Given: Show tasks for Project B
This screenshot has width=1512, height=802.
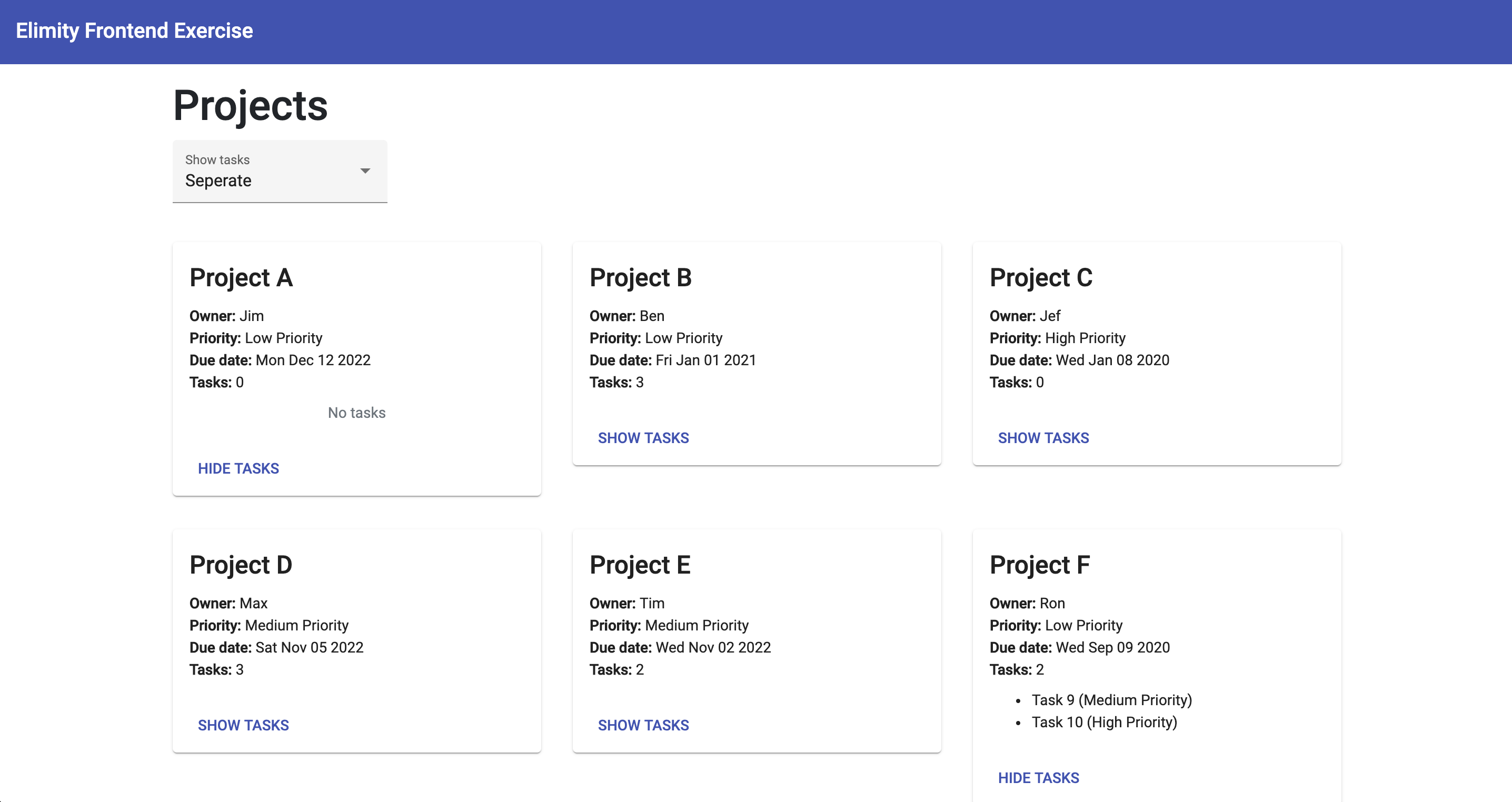Looking at the screenshot, I should tap(643, 438).
